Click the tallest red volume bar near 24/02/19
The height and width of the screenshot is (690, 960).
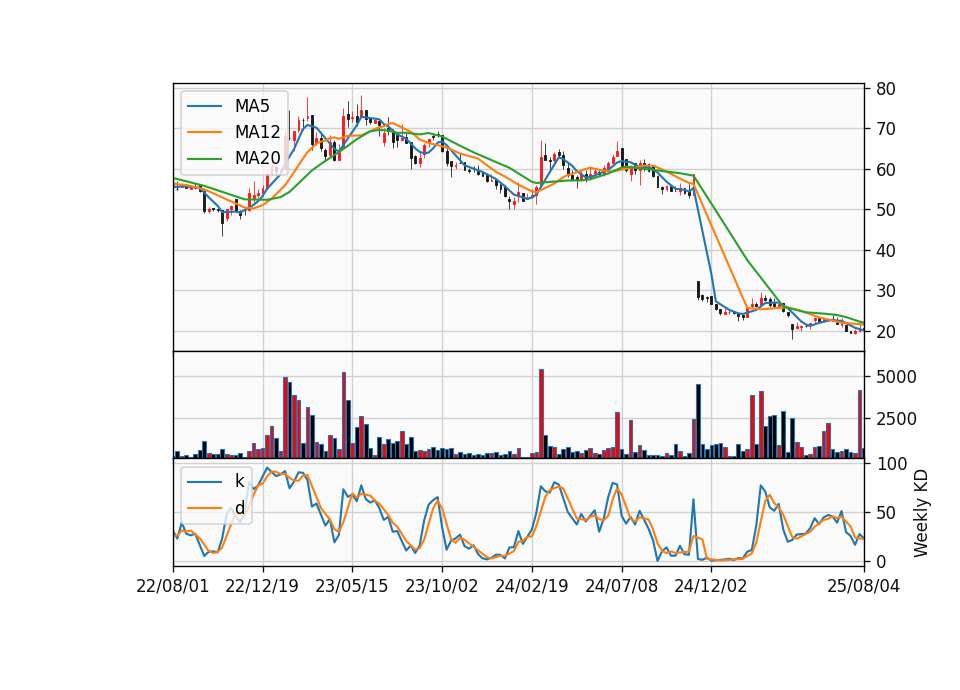pos(541,414)
